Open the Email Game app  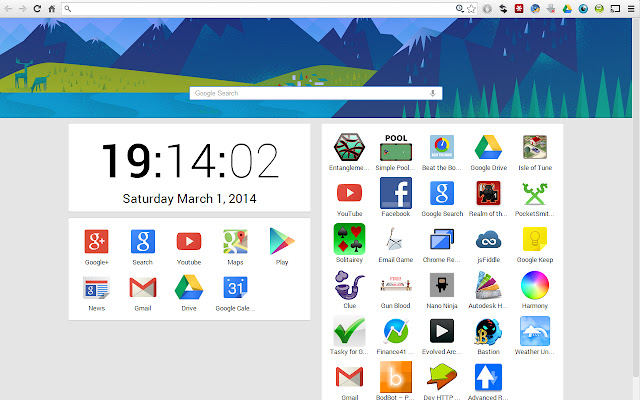(396, 239)
